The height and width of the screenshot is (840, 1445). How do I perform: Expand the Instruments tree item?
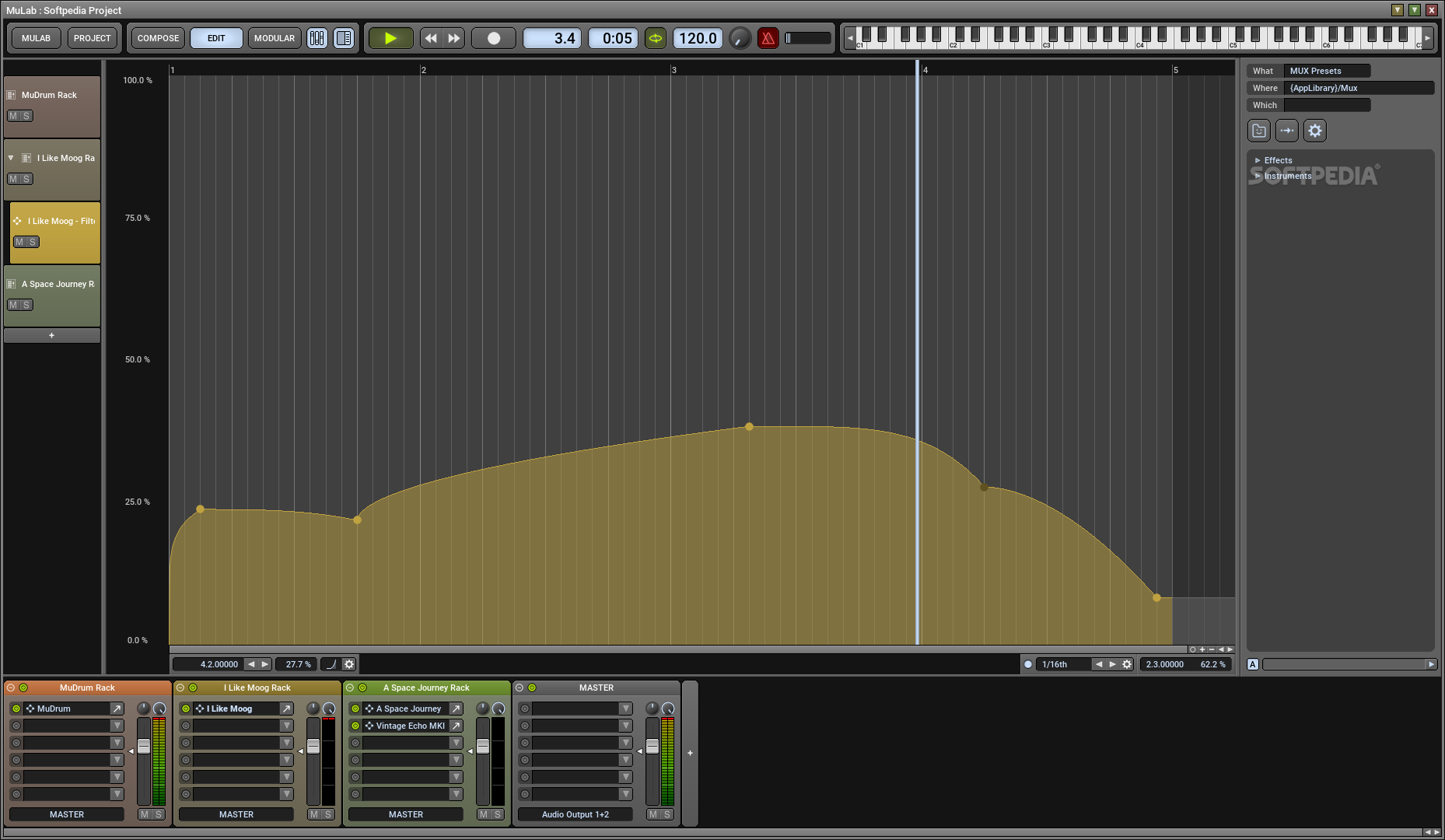pos(1258,176)
